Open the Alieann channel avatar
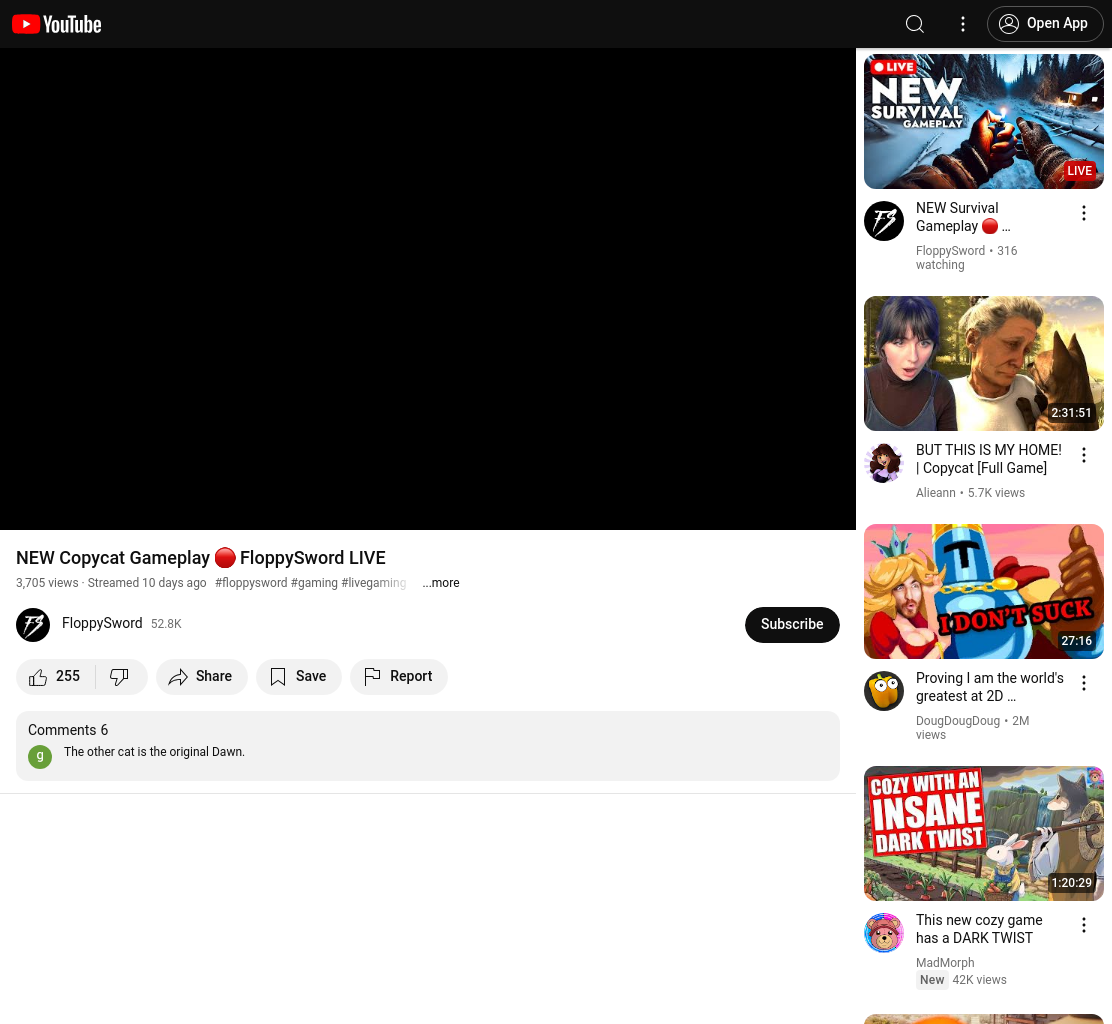The height and width of the screenshot is (1024, 1112). click(884, 463)
